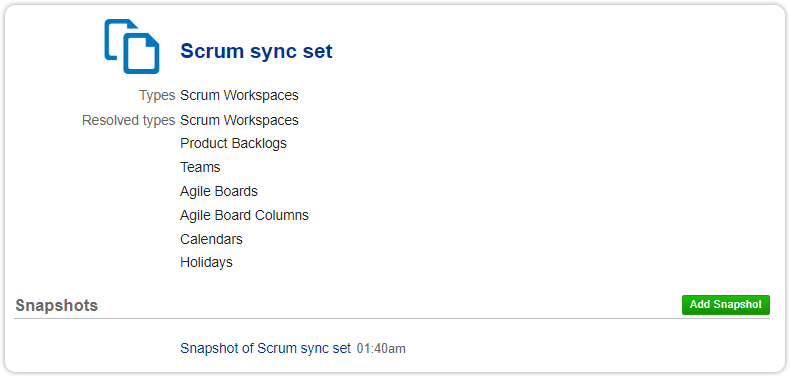Click the Teams resolved type
The image size is (790, 377).
click(x=200, y=167)
